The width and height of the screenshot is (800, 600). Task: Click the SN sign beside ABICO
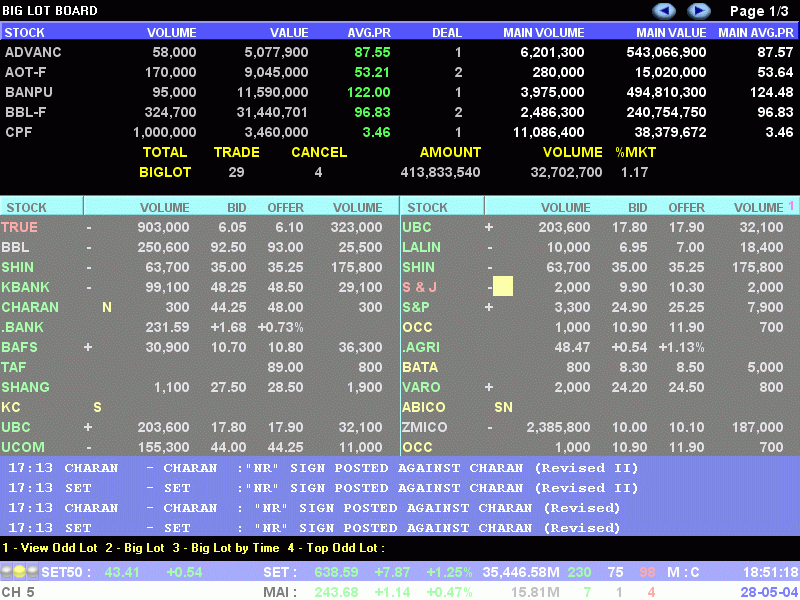503,407
